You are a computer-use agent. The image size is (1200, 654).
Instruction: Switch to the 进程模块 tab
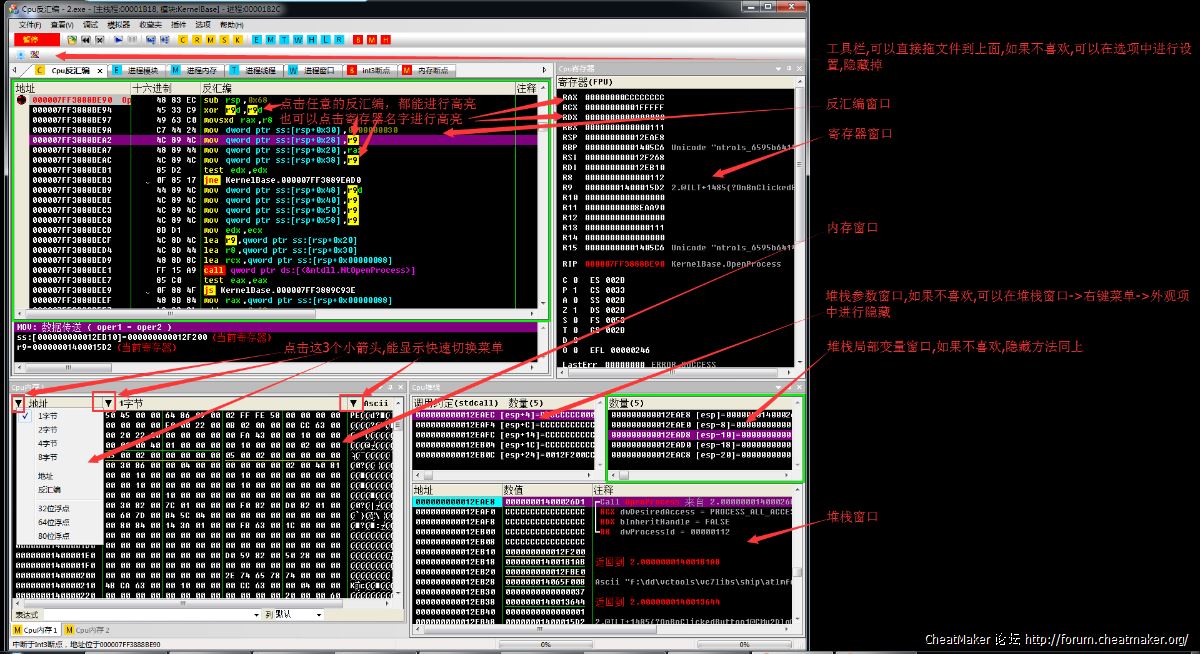139,71
